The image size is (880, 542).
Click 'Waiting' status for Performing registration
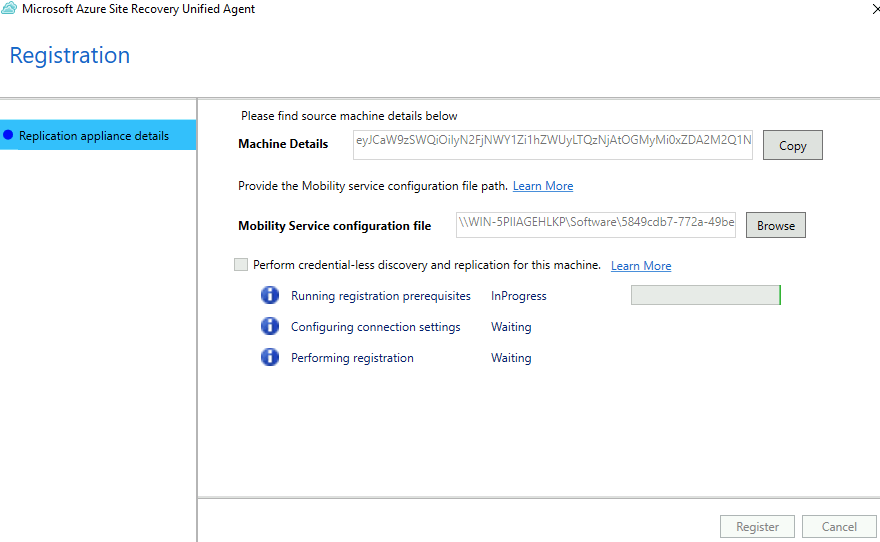tap(511, 357)
